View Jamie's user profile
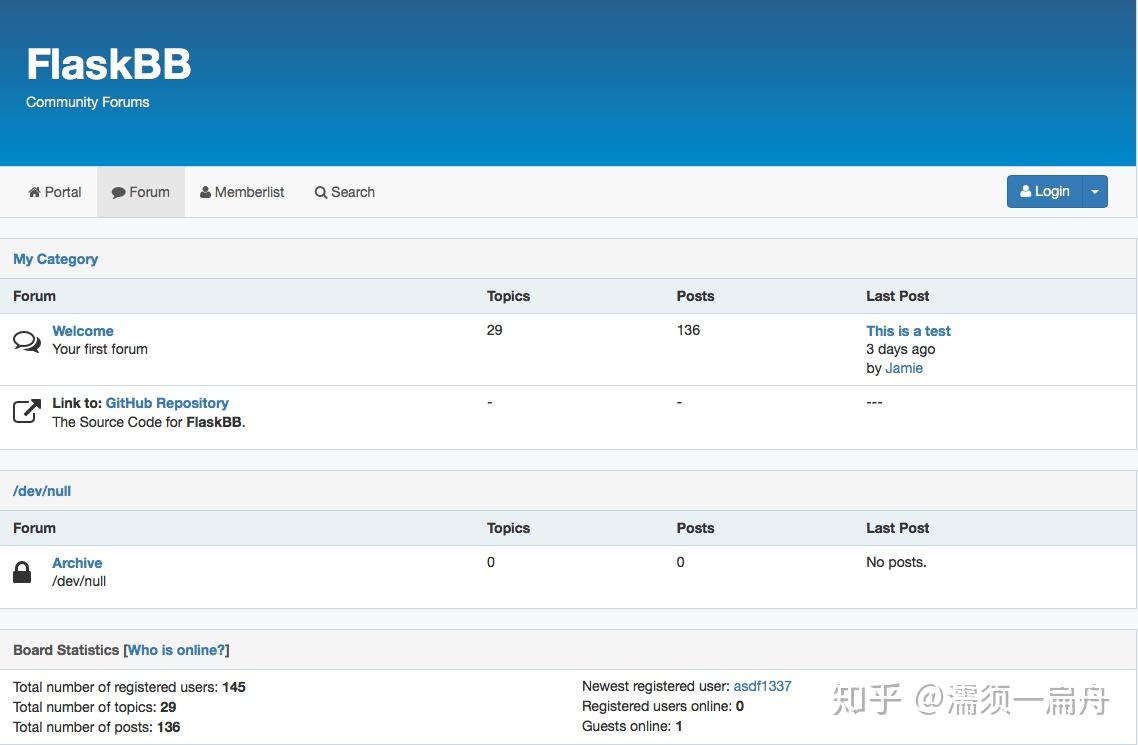1138x745 pixels. point(903,368)
